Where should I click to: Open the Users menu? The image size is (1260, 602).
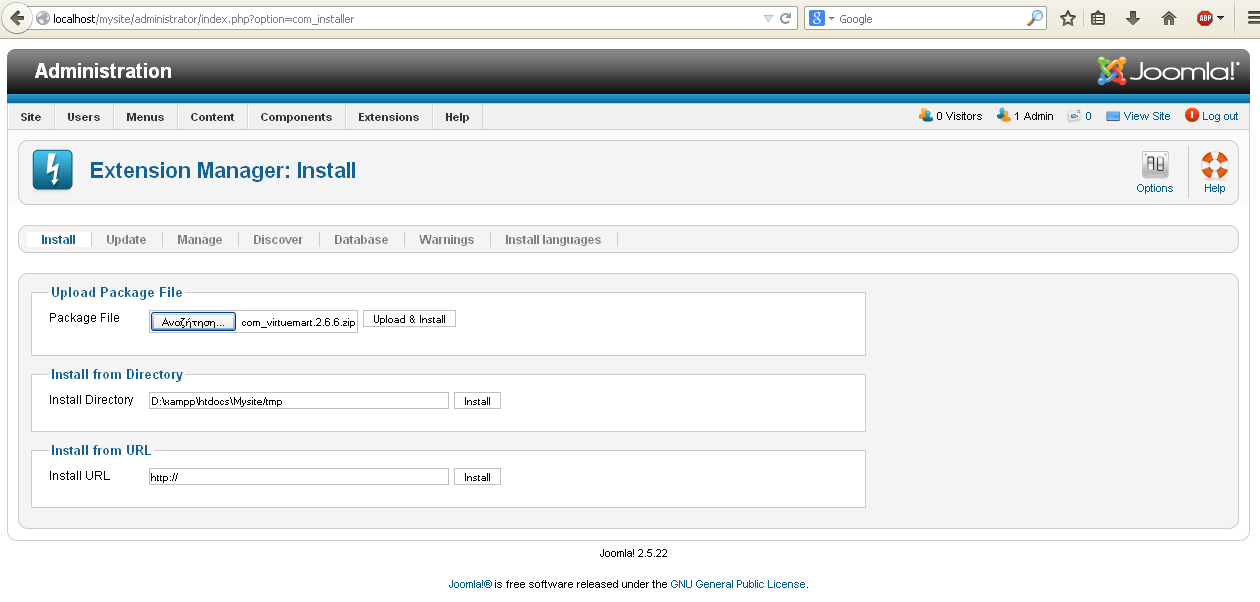click(x=84, y=117)
